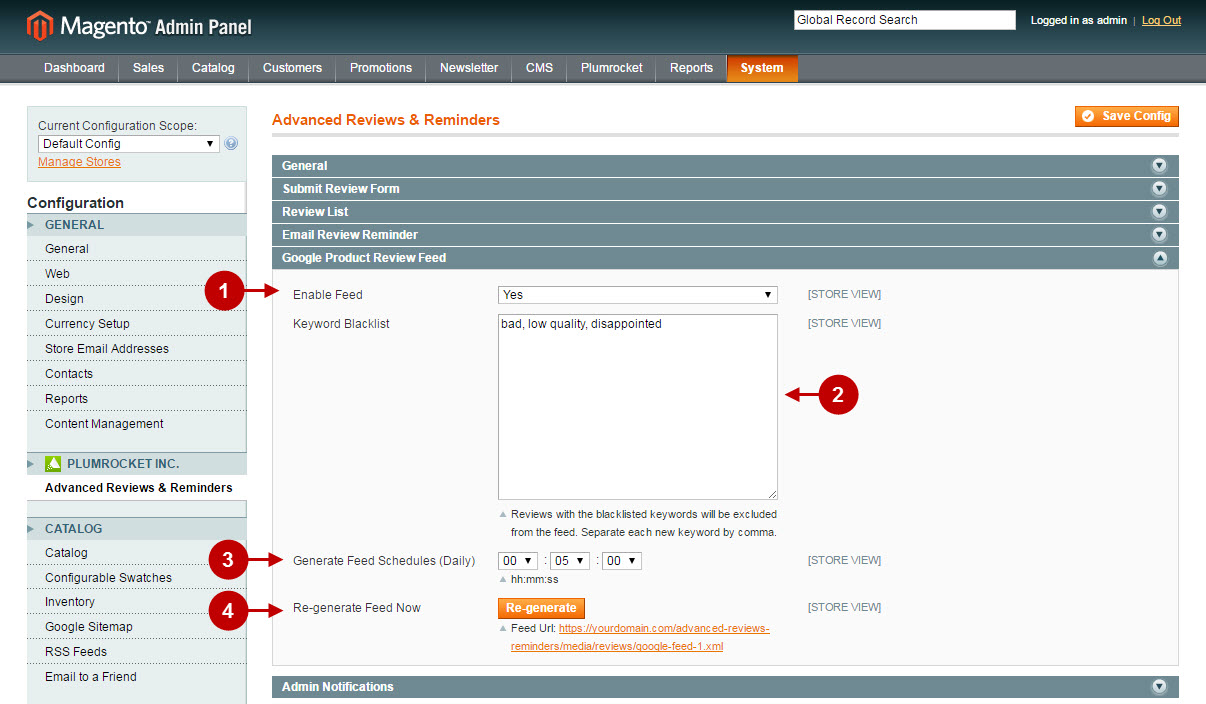Expand the General section arrow icon
The image size is (1206, 704).
coord(1159,166)
